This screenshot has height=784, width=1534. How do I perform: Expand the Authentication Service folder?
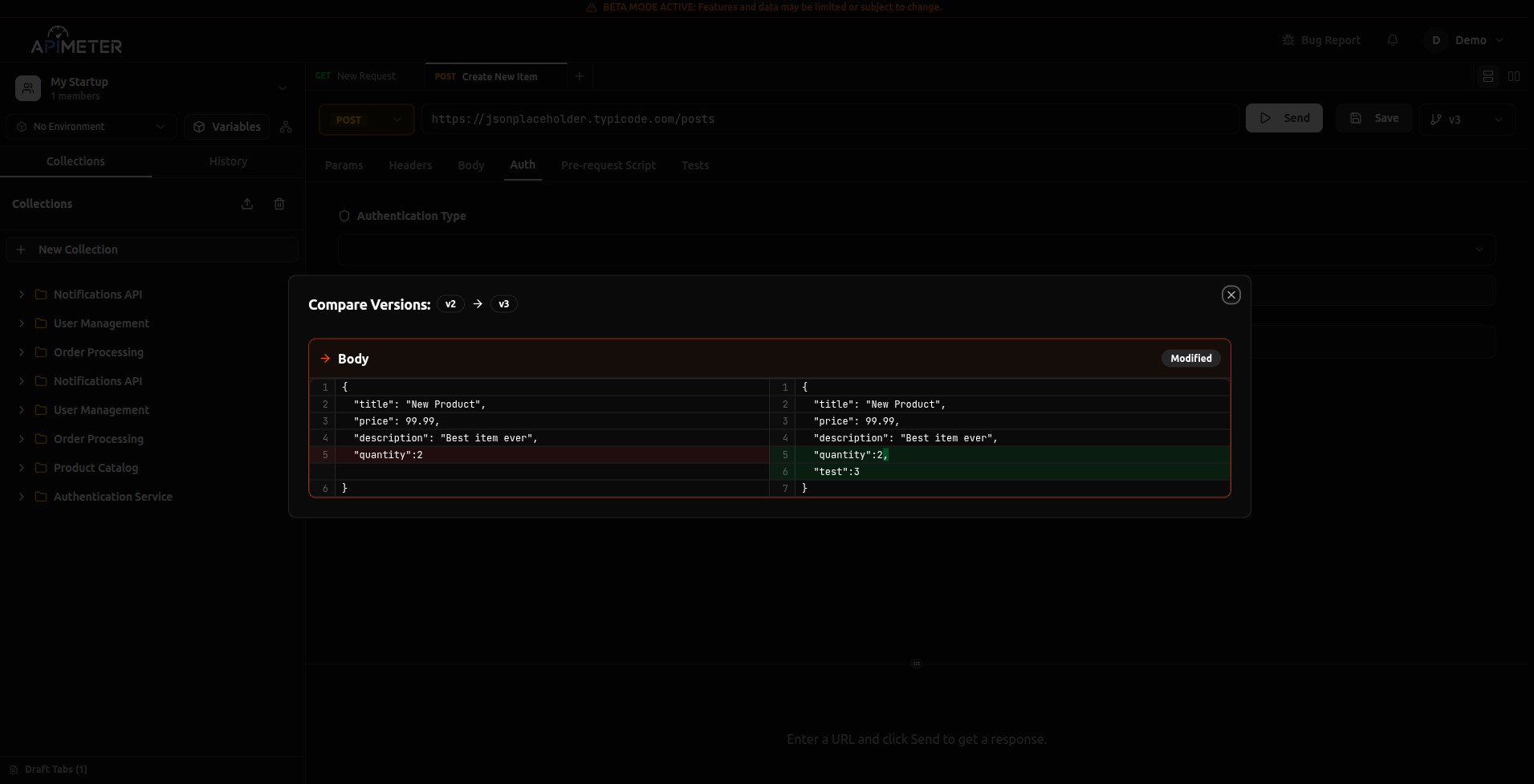click(22, 497)
